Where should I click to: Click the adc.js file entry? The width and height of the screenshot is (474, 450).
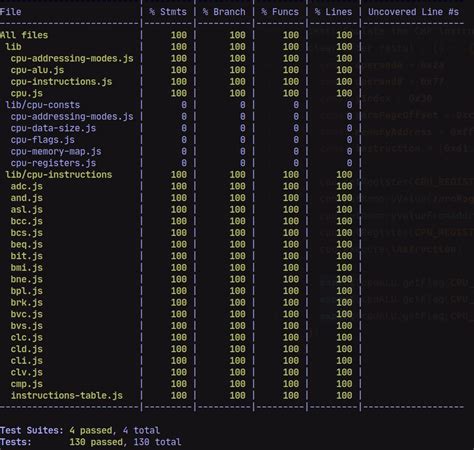(x=27, y=186)
